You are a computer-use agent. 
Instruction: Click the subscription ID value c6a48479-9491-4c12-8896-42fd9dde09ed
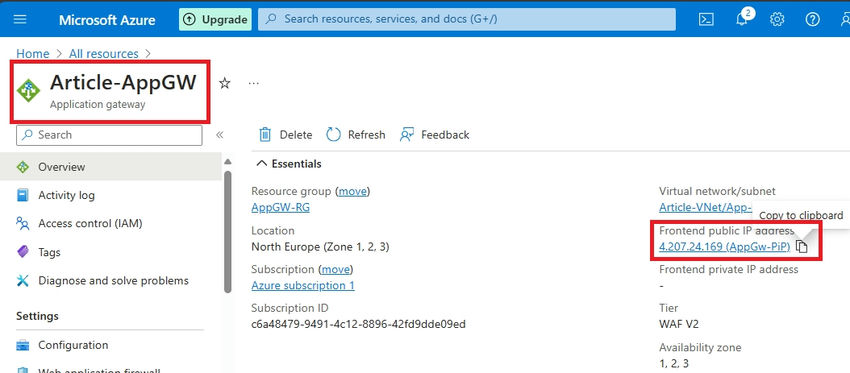pyautogui.click(x=359, y=325)
